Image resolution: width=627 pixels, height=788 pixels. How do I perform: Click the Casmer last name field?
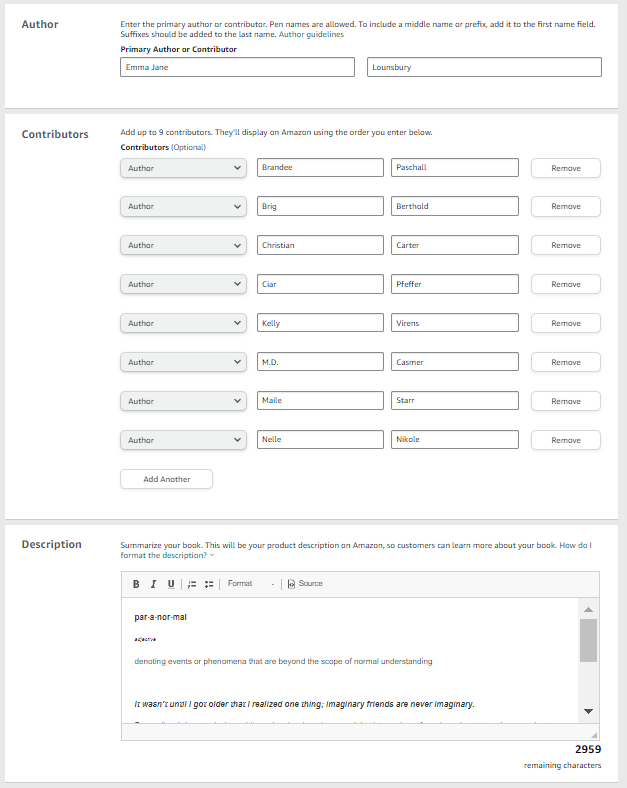(x=455, y=361)
